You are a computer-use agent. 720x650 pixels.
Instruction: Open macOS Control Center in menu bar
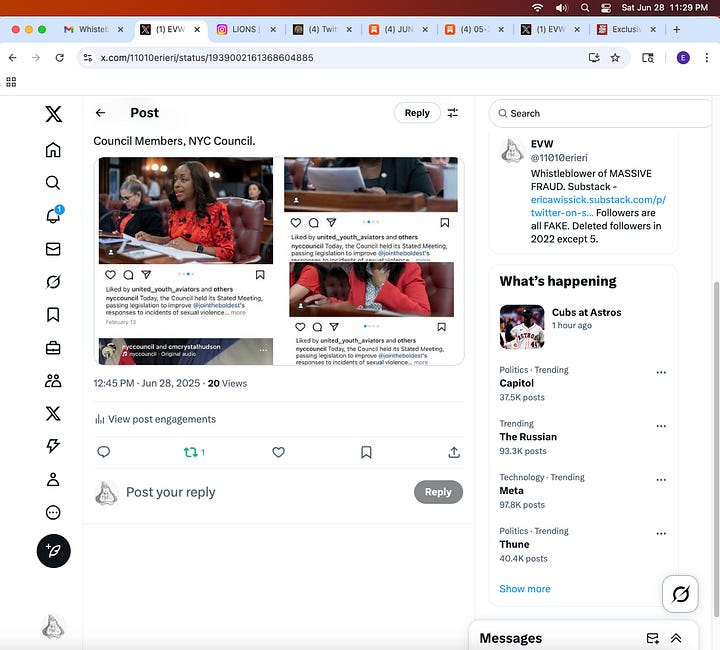pyautogui.click(x=606, y=7)
